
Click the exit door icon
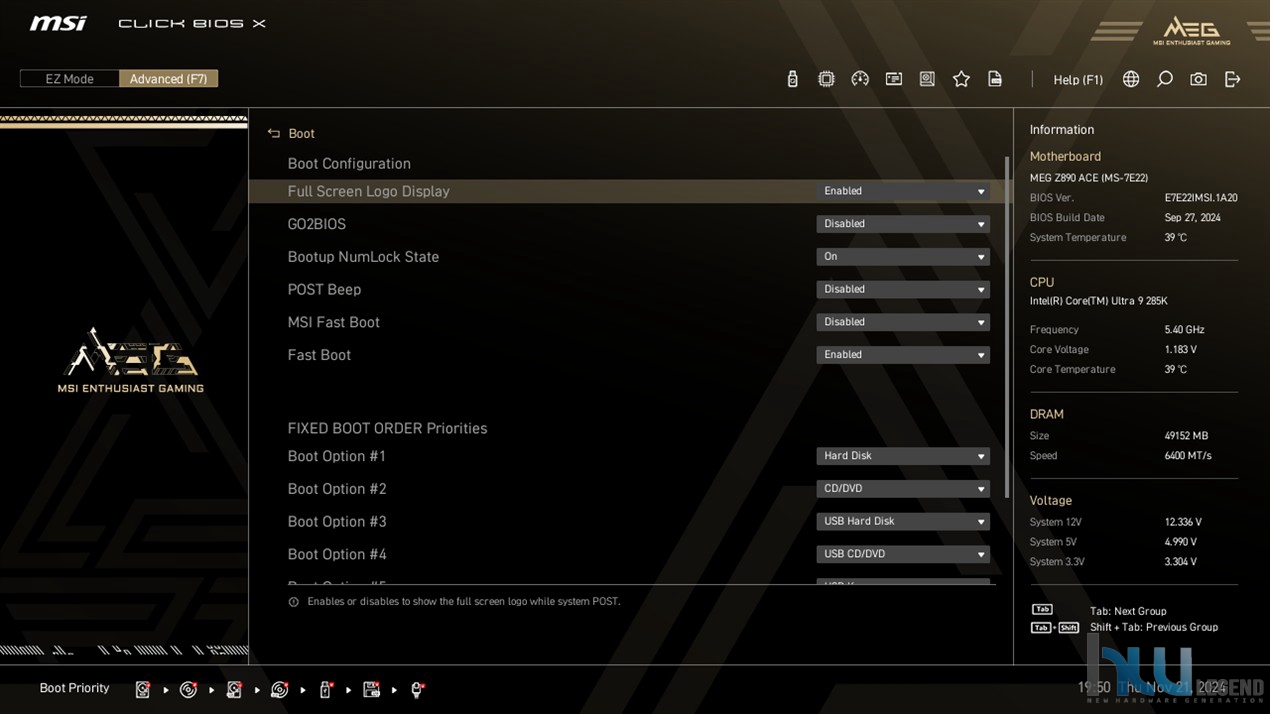point(1232,79)
